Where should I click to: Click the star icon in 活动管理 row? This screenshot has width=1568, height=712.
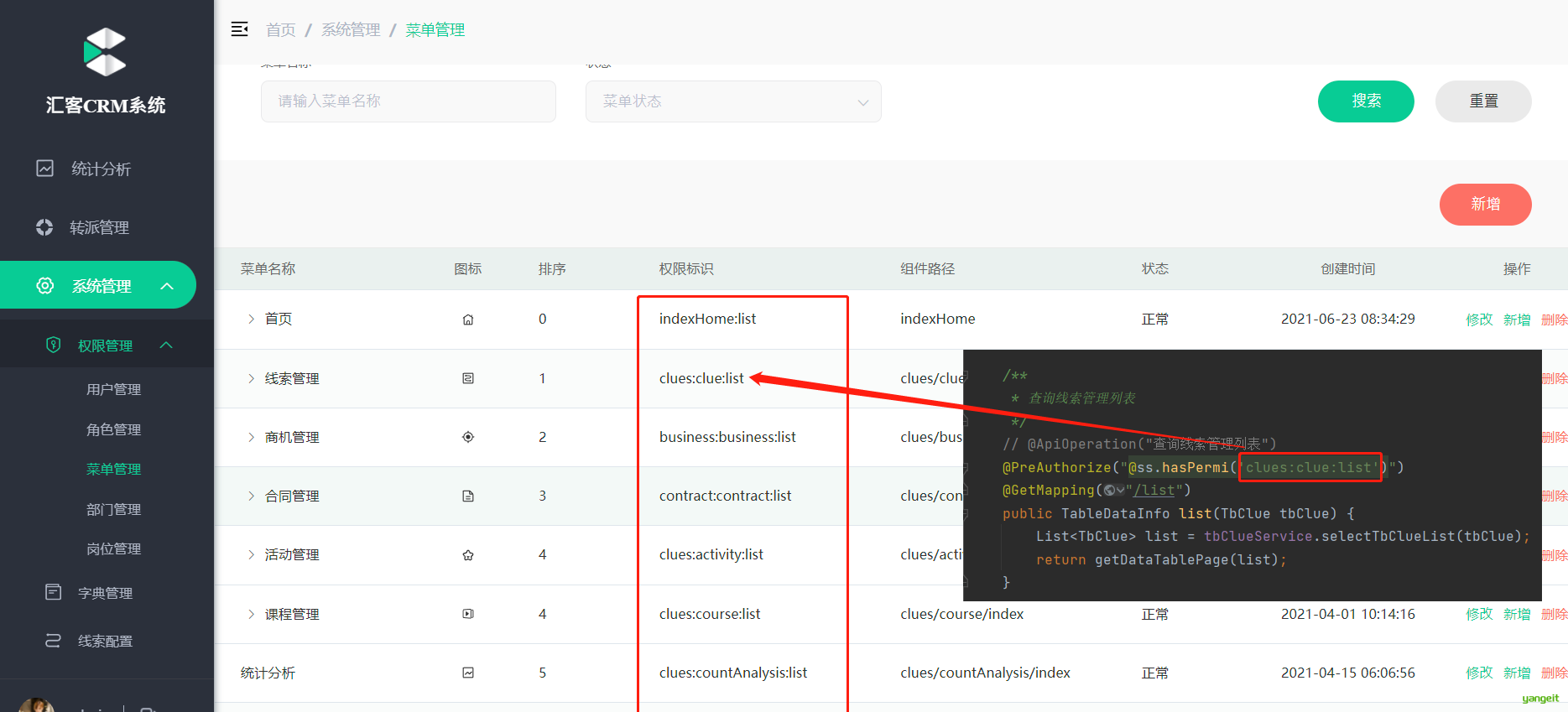[468, 555]
